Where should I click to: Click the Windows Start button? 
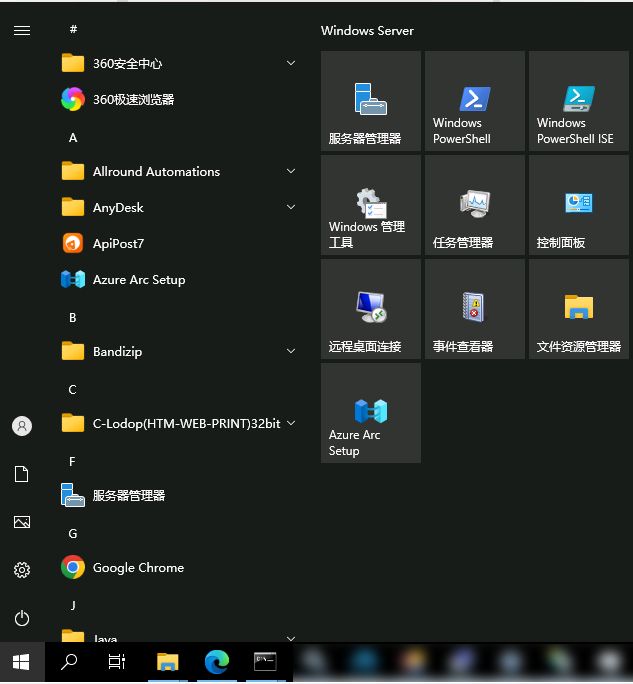21,662
